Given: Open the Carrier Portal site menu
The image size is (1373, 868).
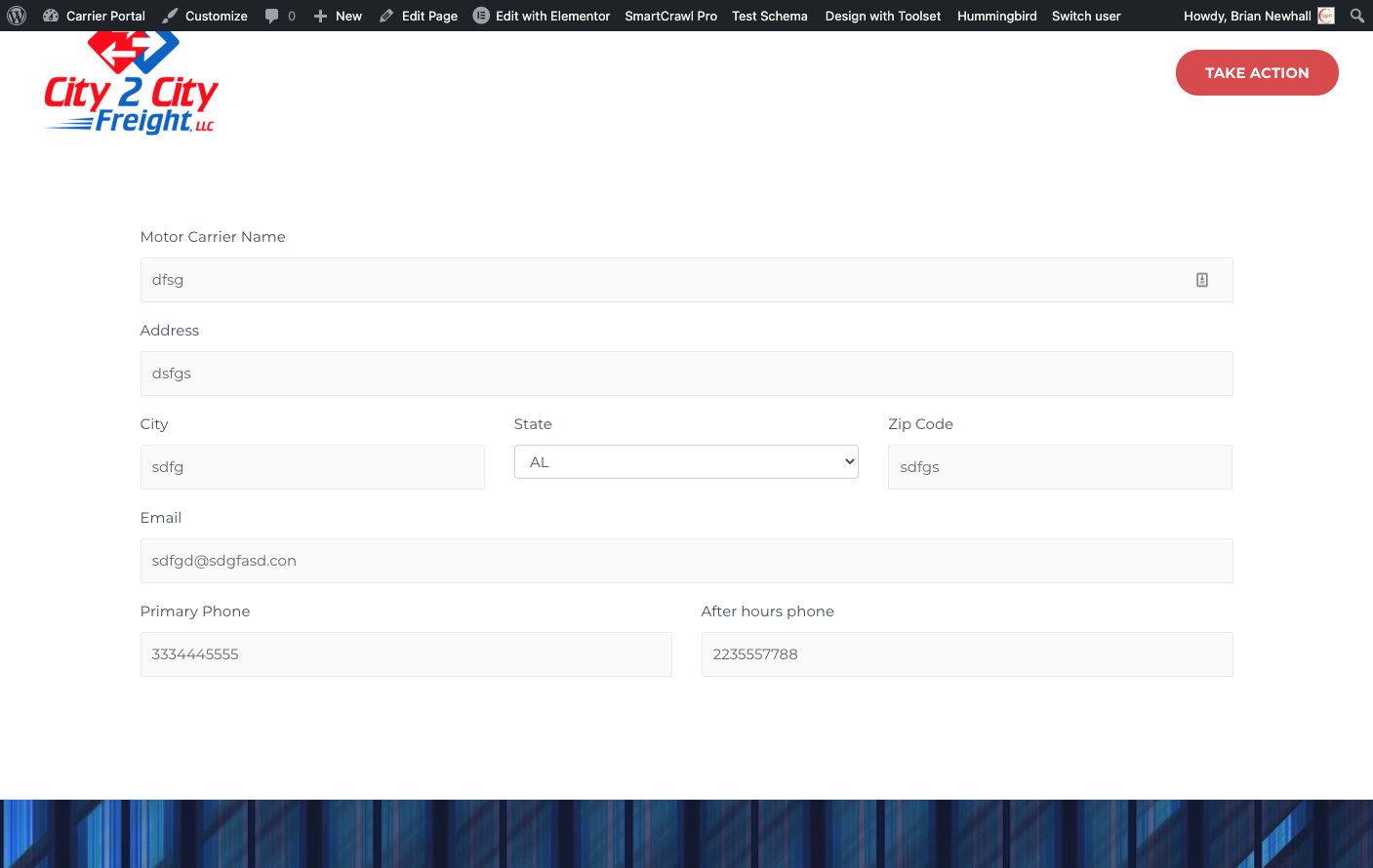Looking at the screenshot, I should (x=94, y=16).
